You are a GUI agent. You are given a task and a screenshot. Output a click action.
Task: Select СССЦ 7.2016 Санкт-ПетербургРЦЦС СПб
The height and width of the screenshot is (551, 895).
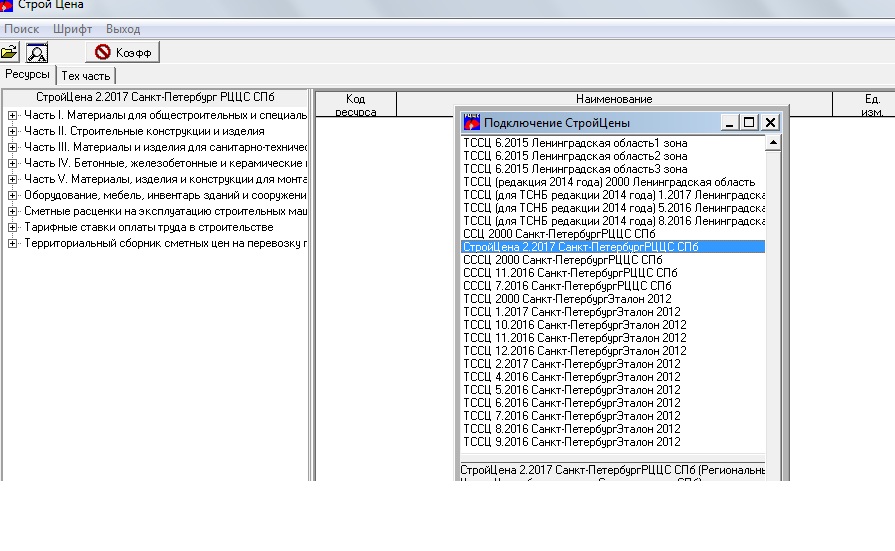(x=612, y=286)
